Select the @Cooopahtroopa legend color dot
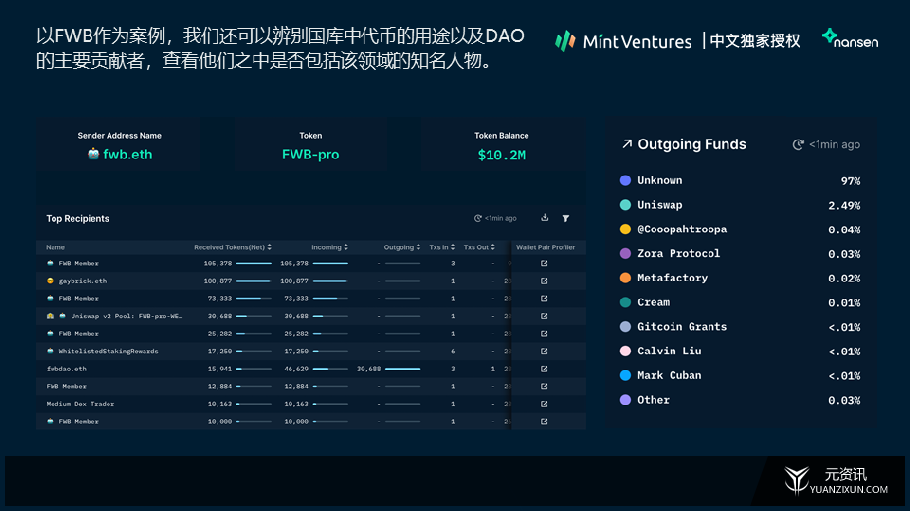Viewport: 910px width, 511px height. tap(625, 229)
